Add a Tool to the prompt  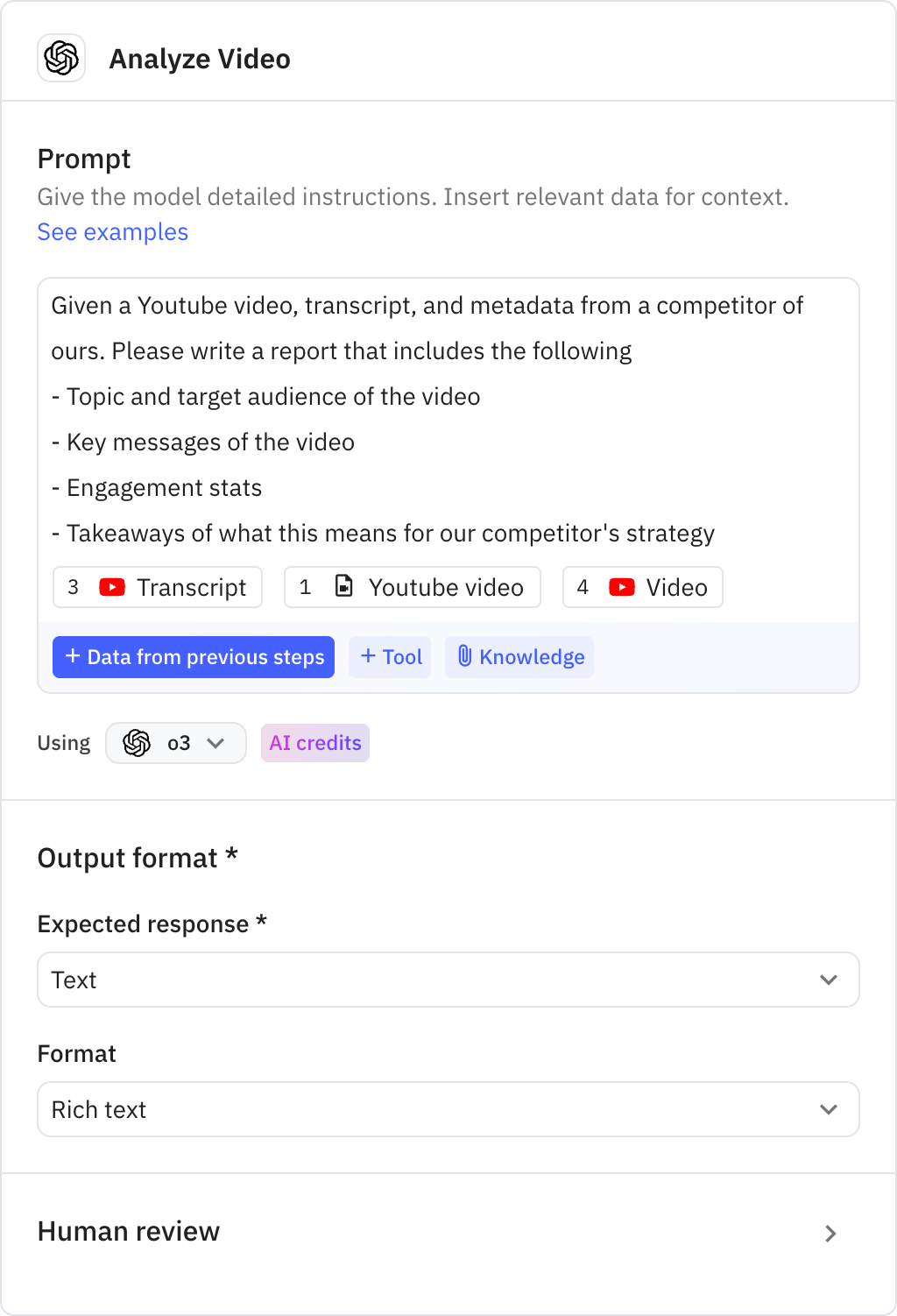(x=390, y=656)
